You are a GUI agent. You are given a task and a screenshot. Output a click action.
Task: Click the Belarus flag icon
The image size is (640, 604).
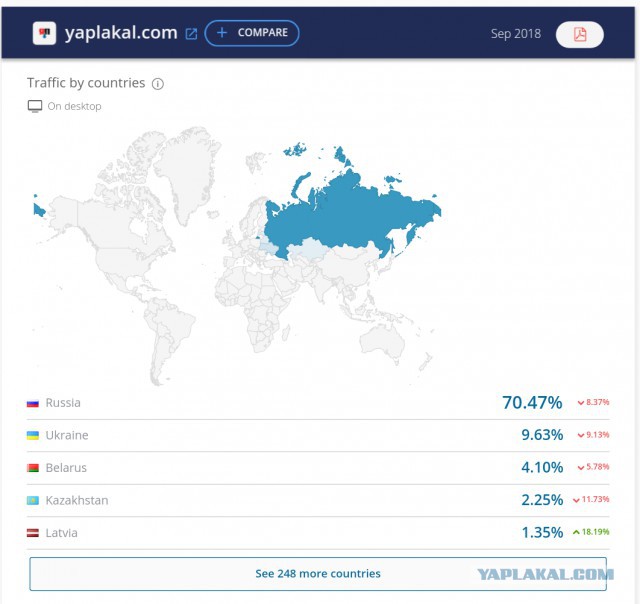(x=33, y=468)
